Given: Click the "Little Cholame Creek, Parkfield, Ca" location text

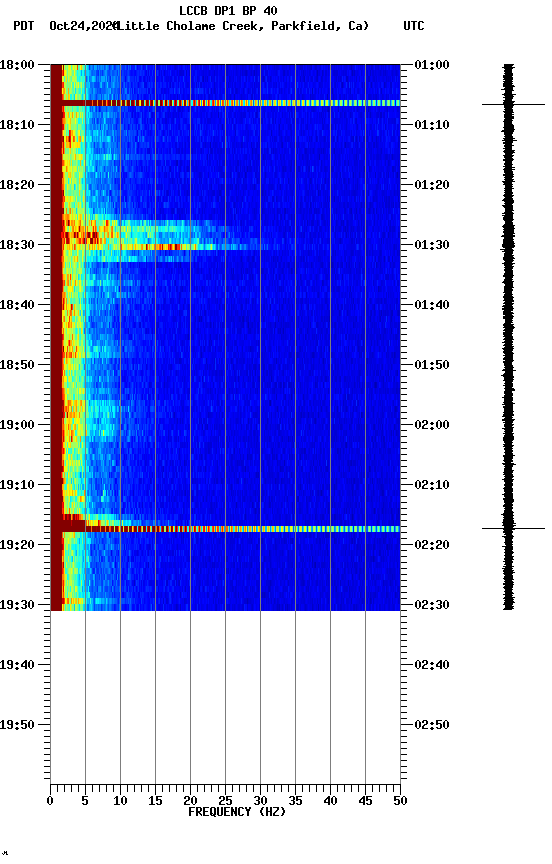Looking at the screenshot, I should pos(241,26).
